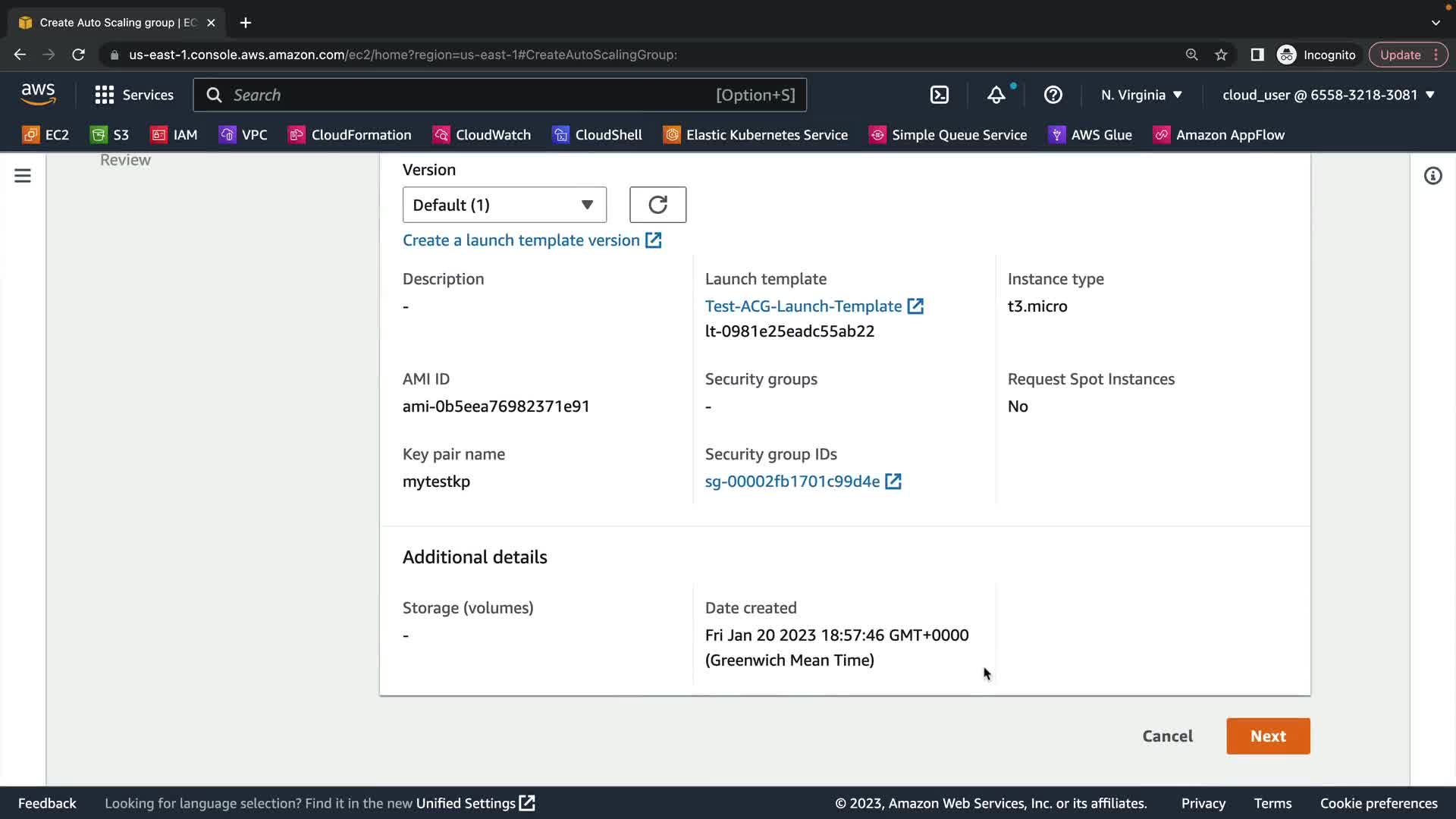Open the help question mark icon
The image size is (1456, 819).
coord(1053,95)
